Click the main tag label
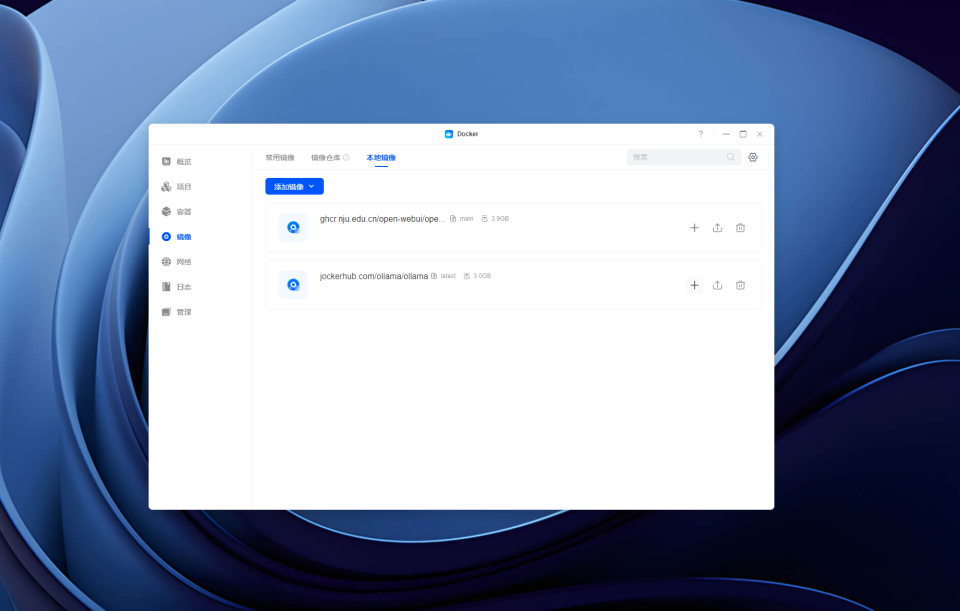 point(467,219)
